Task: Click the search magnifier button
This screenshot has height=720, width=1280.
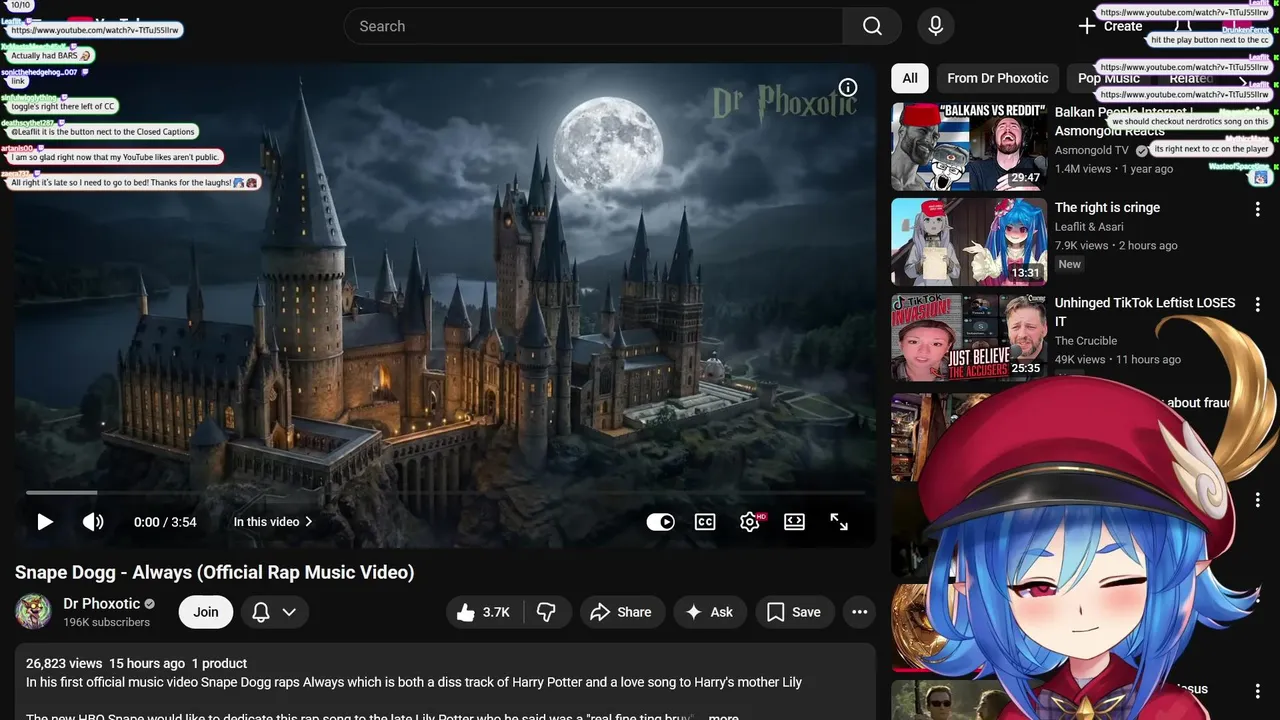Action: [872, 27]
